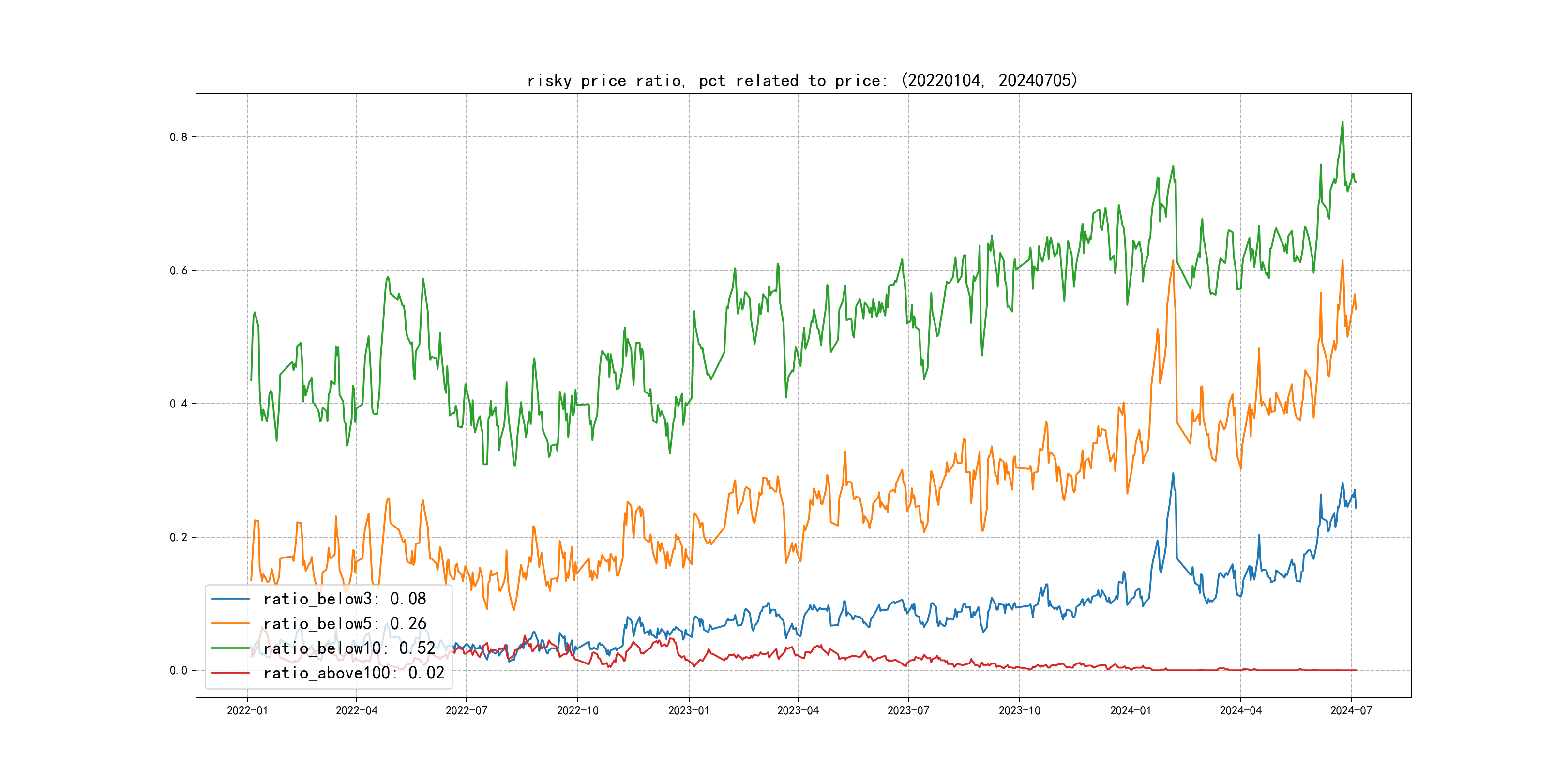Click the 2022-07 x-axis tick label
The width and height of the screenshot is (1568, 784).
coord(466,710)
